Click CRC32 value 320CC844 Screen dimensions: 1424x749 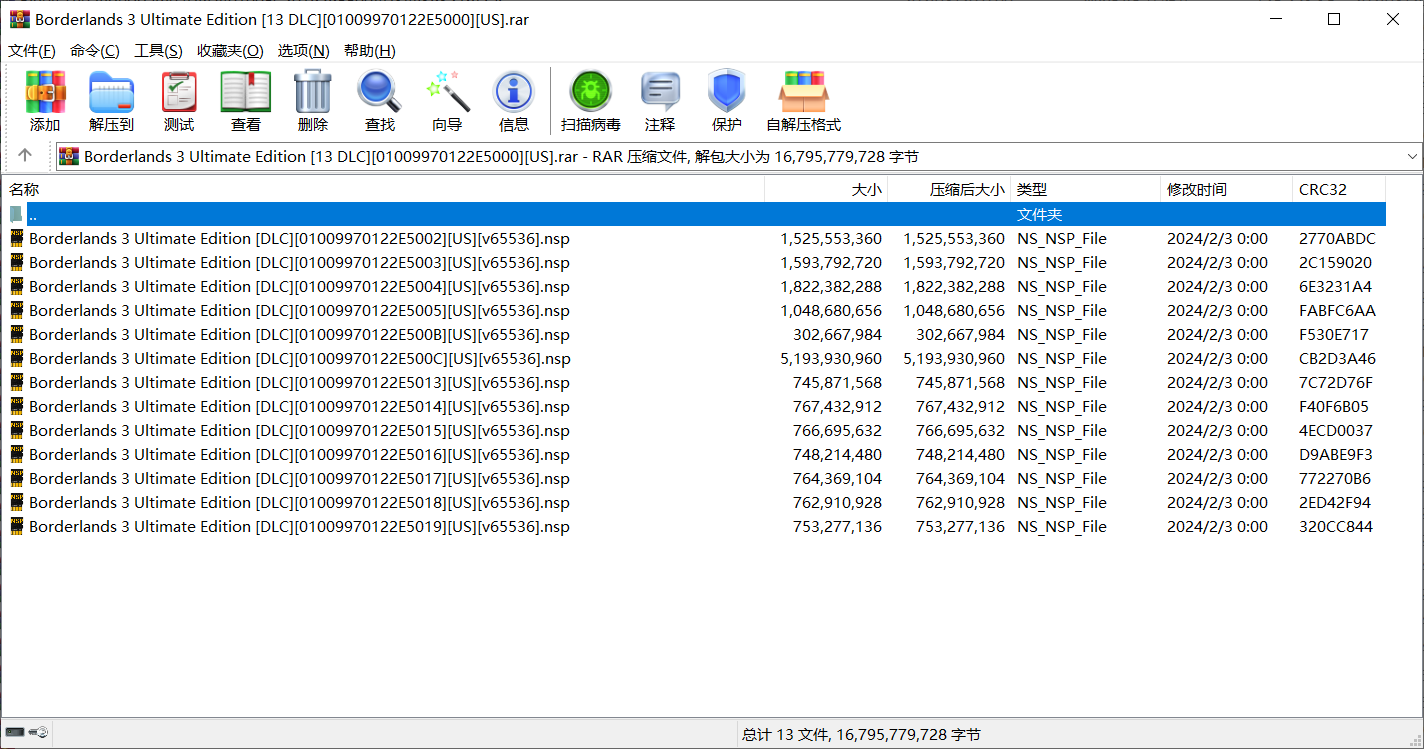1336,526
